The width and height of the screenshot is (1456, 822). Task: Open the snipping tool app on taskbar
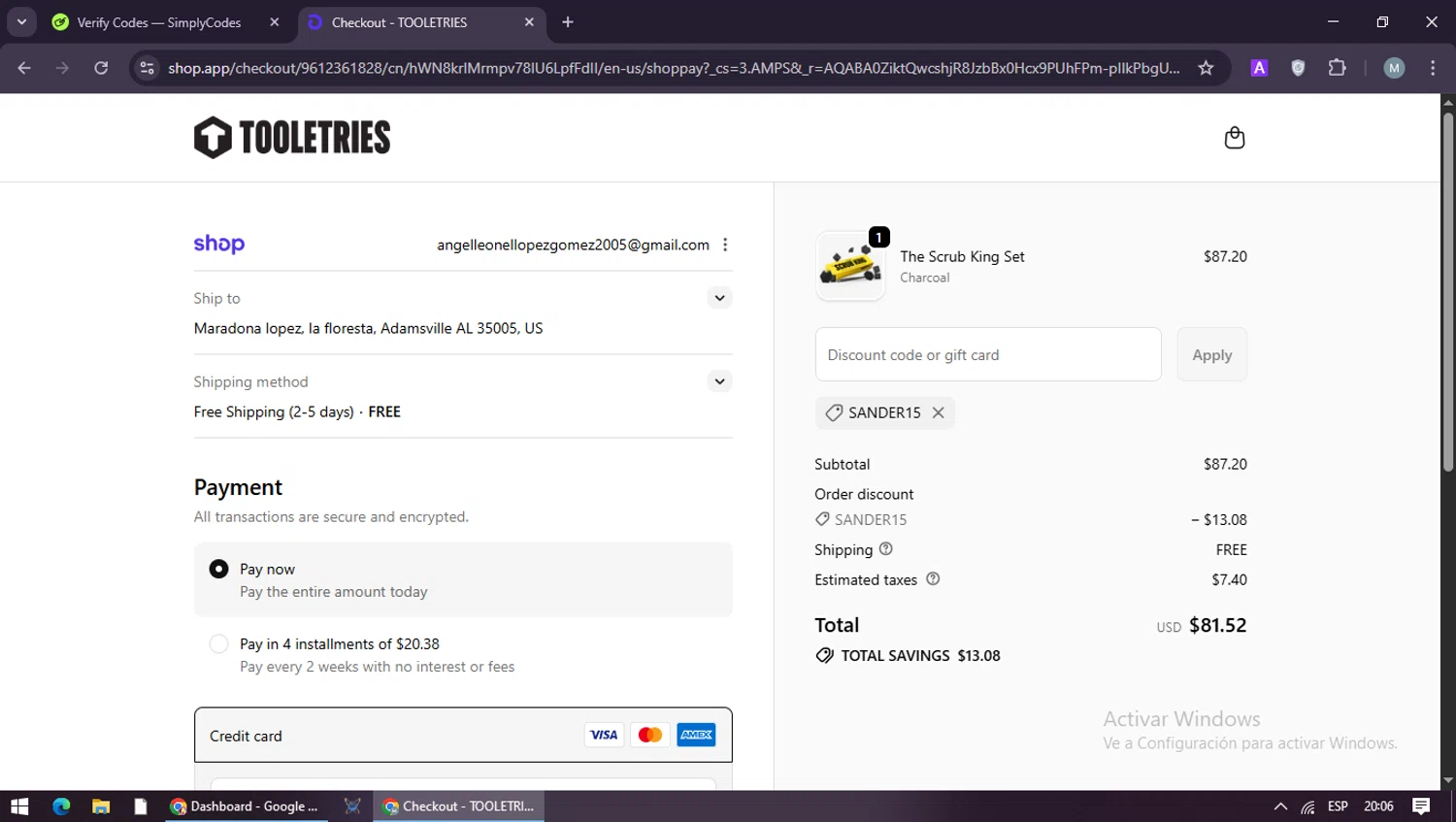pos(352,806)
